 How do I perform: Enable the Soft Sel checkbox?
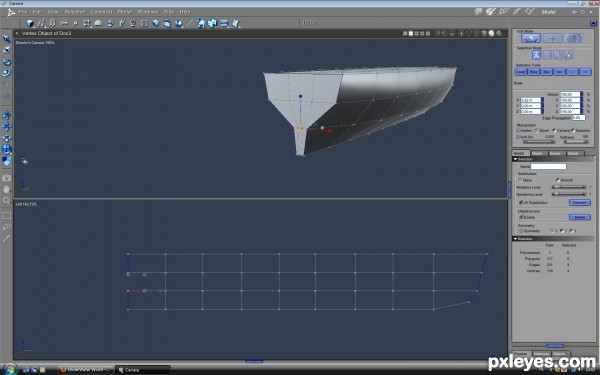click(518, 137)
